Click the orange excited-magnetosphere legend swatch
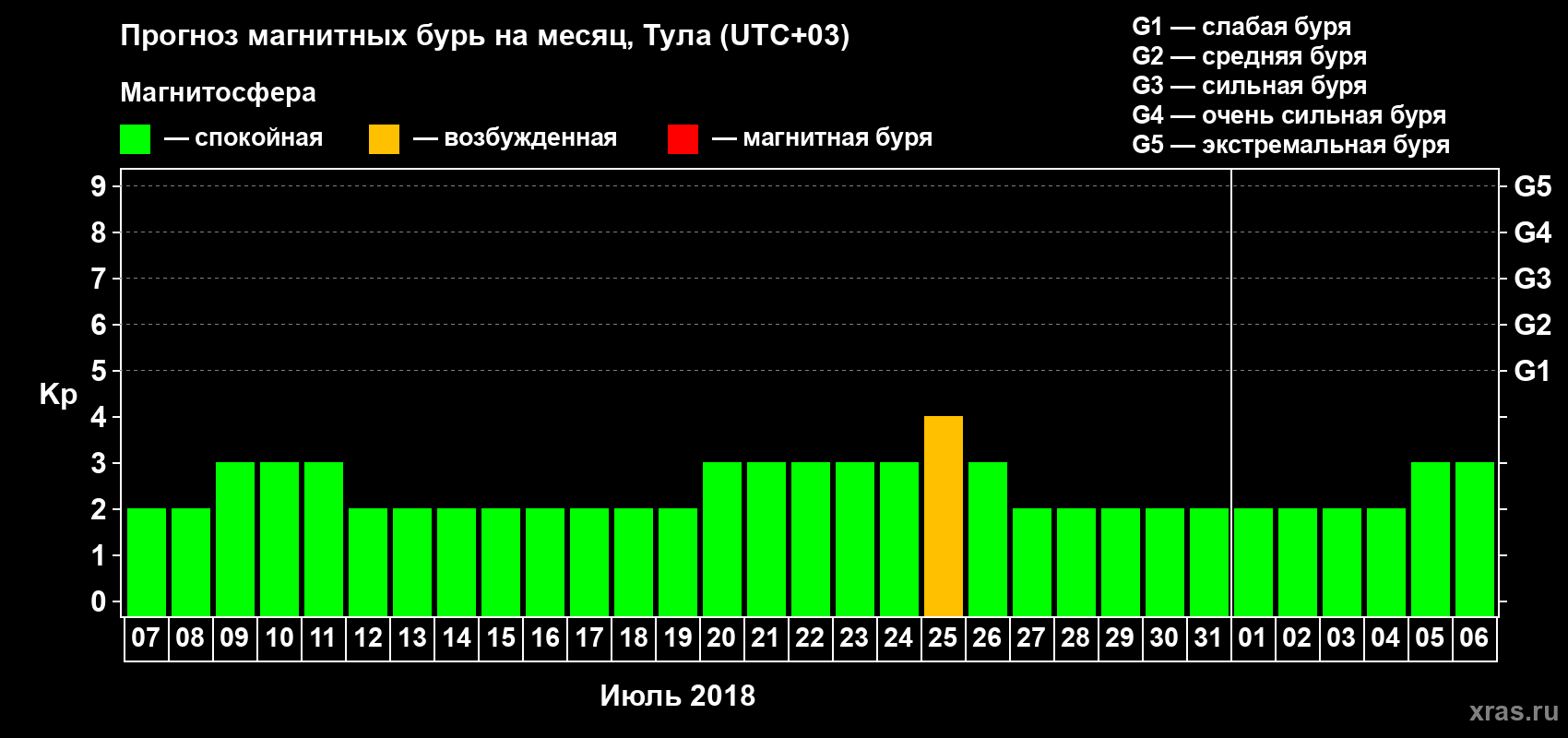The width and height of the screenshot is (1568, 738). point(384,139)
